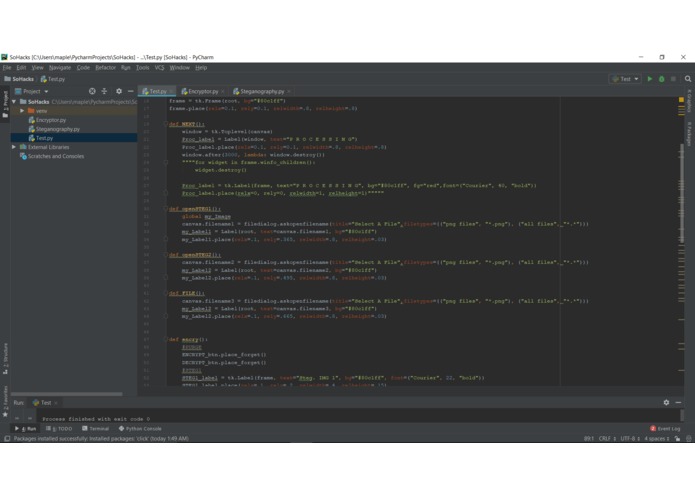Run the Test configuration with green play icon
Viewport: 695px width, 494px height.
click(x=650, y=79)
